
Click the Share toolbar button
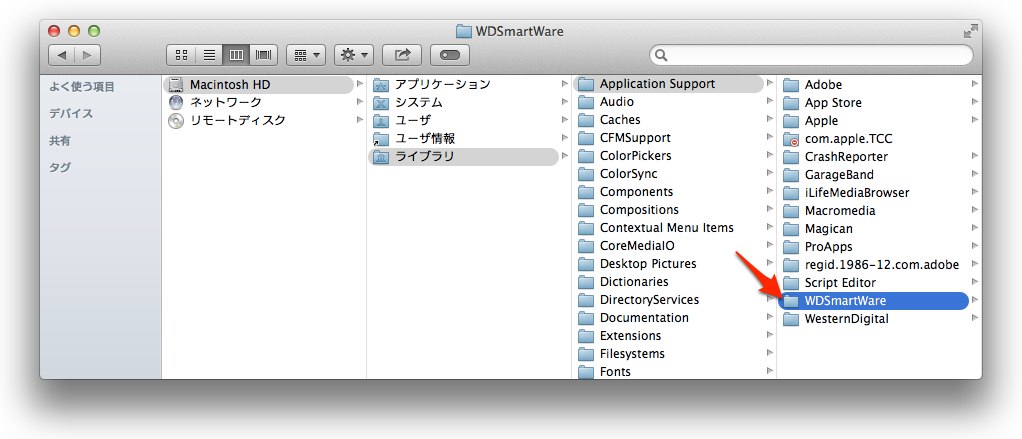point(402,55)
